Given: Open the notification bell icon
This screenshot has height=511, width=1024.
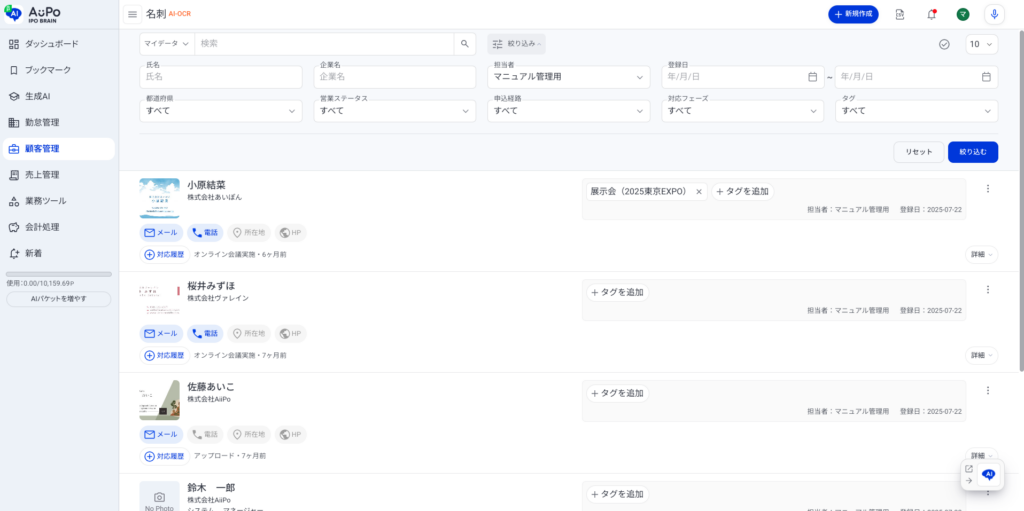Looking at the screenshot, I should click(x=931, y=14).
